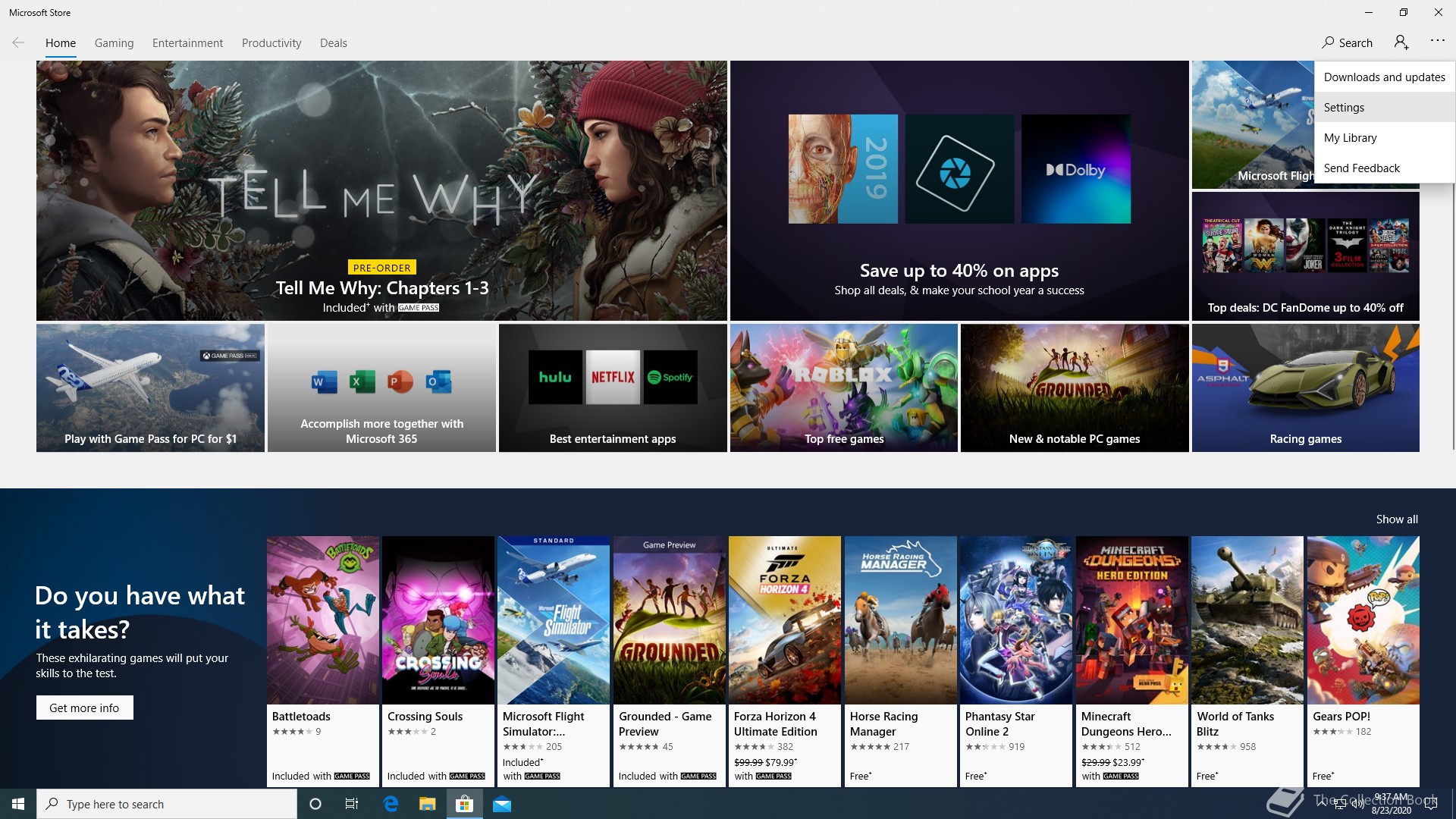Open Play with Game Pass for PC tile
Viewport: 1456px width, 819px height.
point(150,388)
